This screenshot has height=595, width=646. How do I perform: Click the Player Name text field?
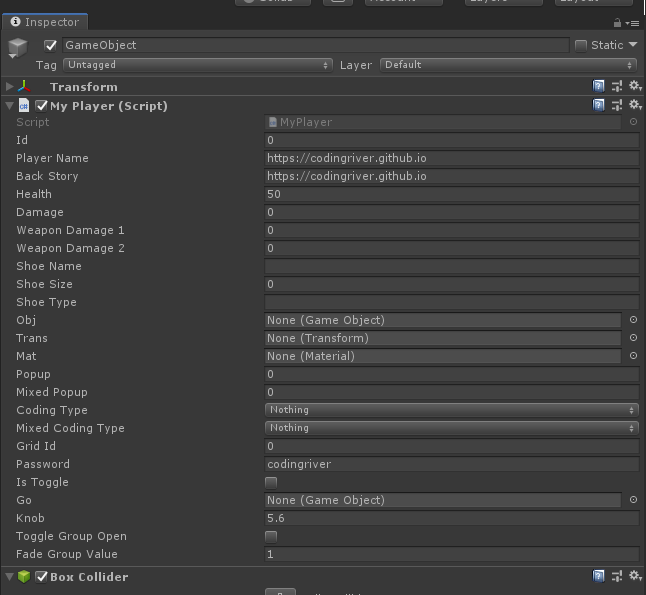(452, 158)
